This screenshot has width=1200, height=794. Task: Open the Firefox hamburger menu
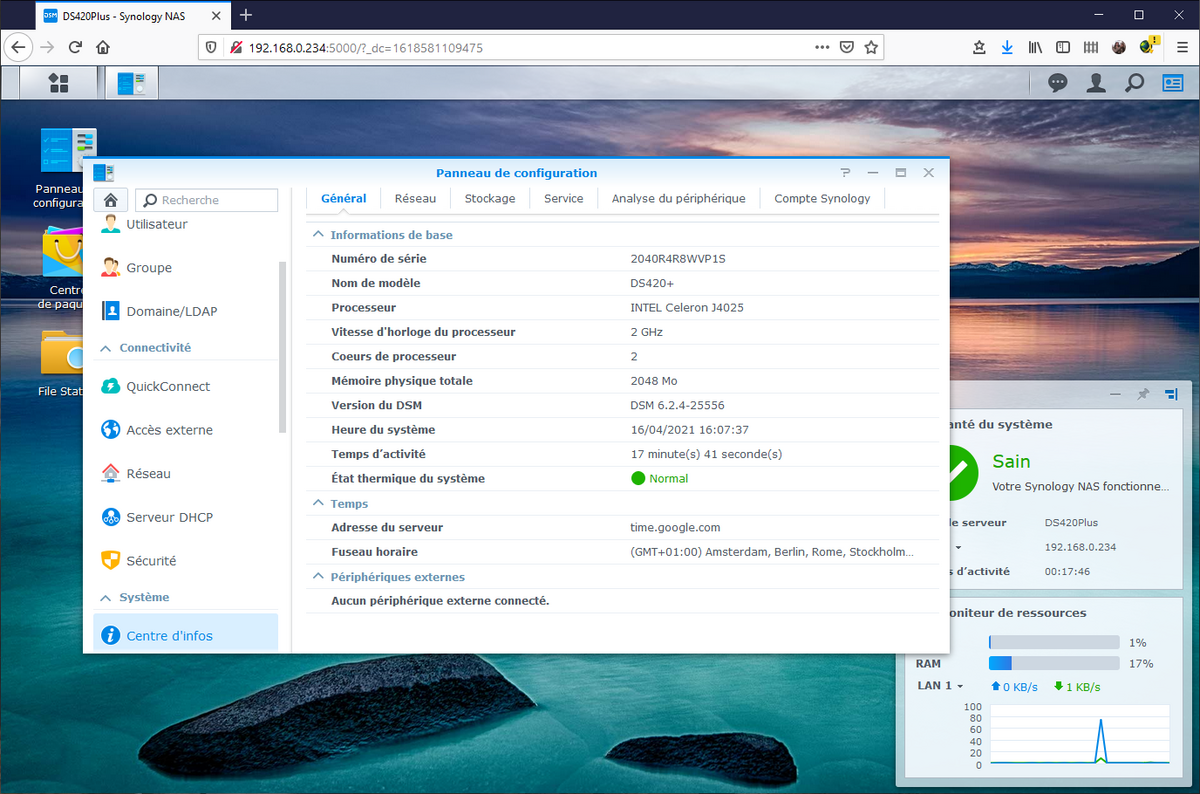(x=1180, y=47)
